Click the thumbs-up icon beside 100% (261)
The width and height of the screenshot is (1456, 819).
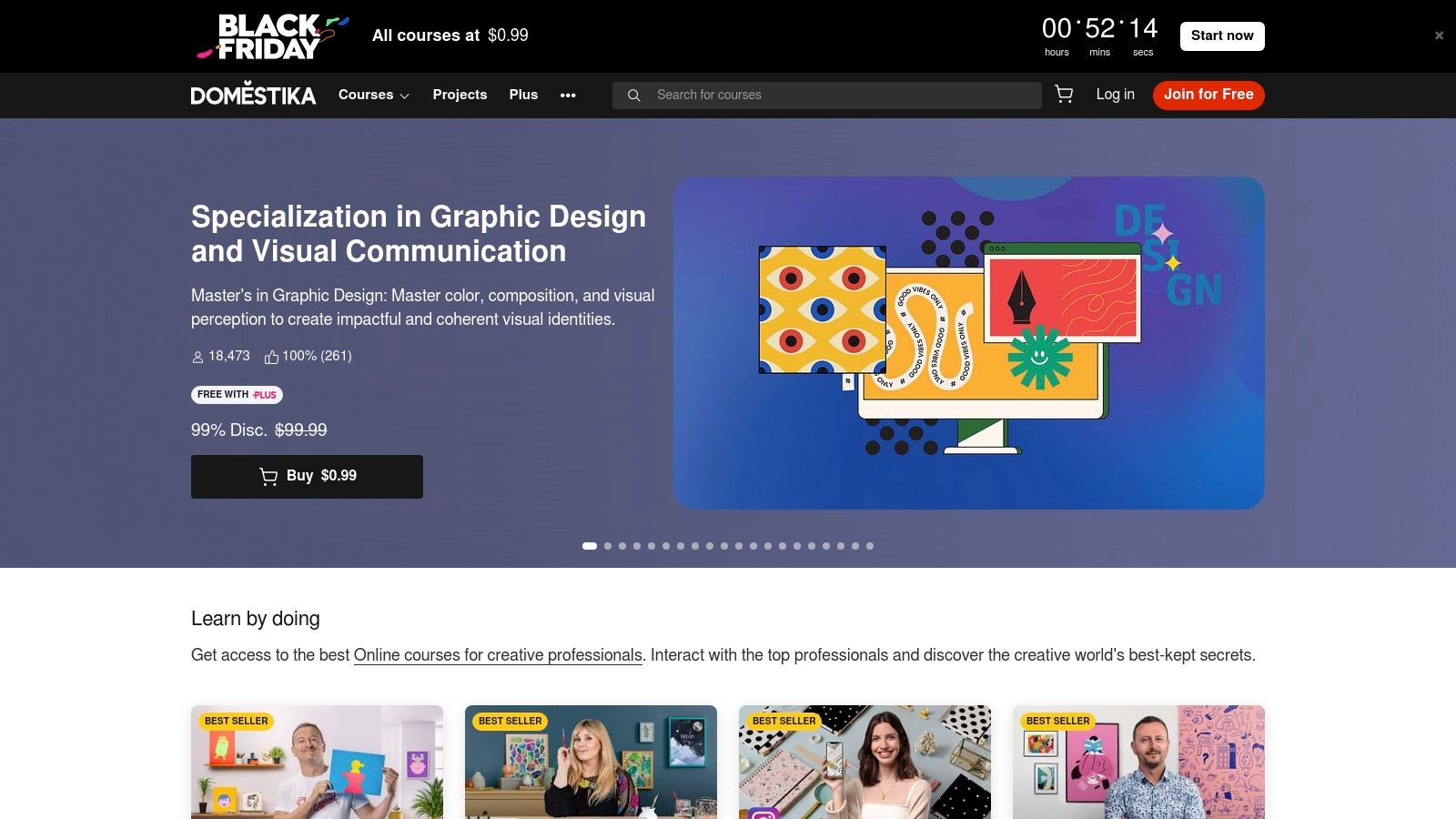271,357
